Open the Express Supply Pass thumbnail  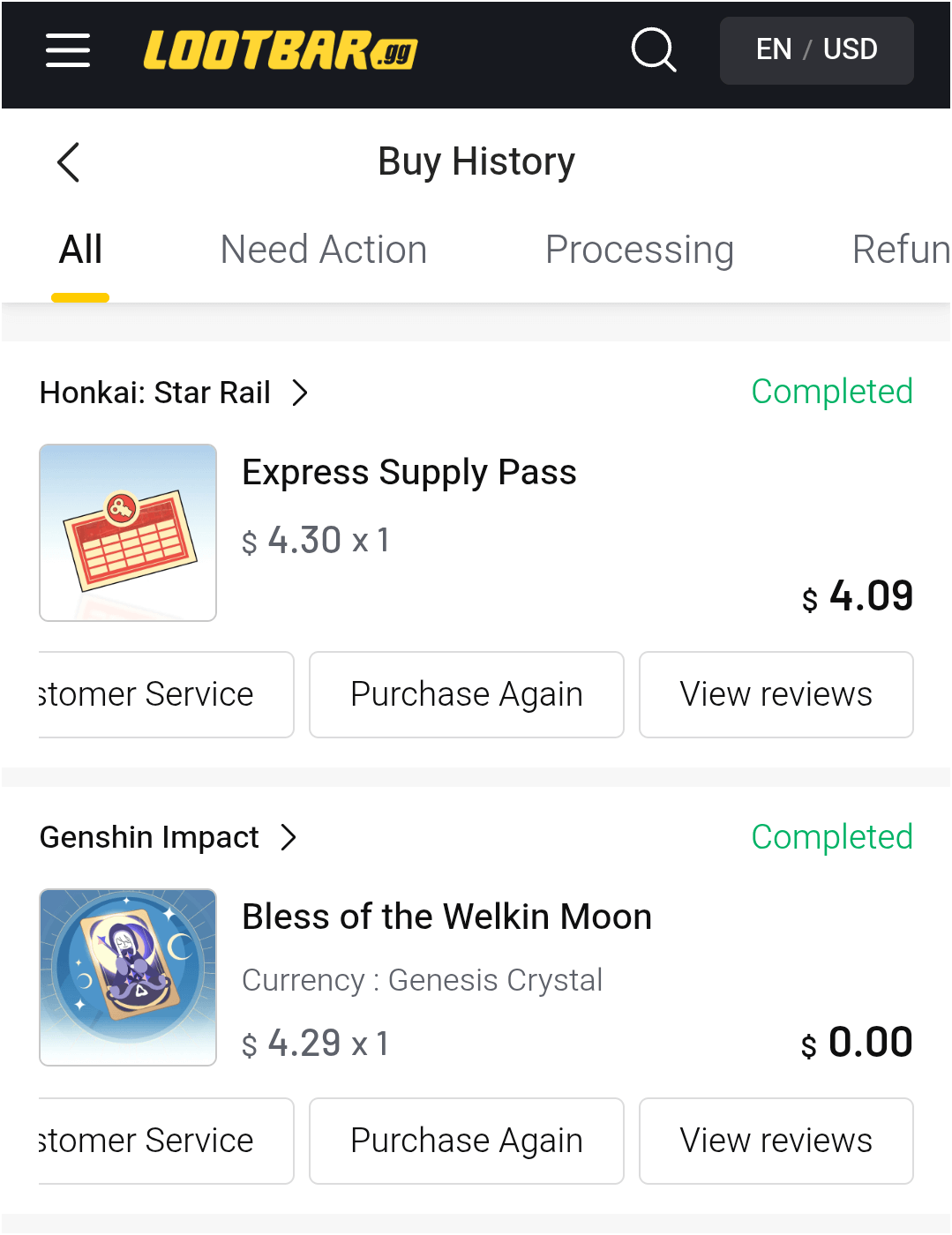coord(128,533)
